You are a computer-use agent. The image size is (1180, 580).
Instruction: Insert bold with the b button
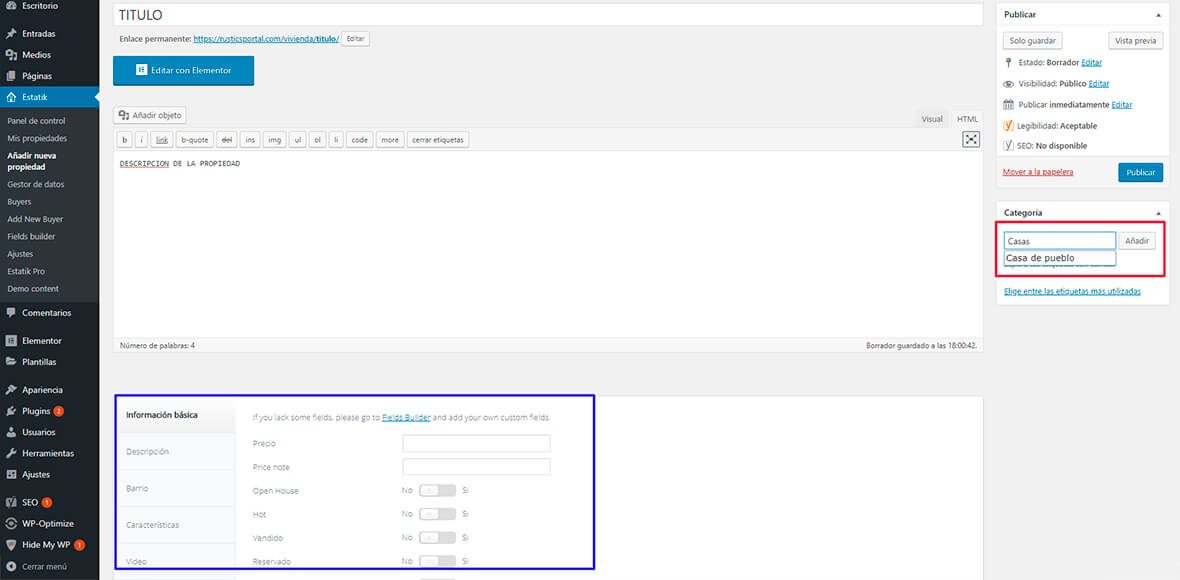coord(124,139)
